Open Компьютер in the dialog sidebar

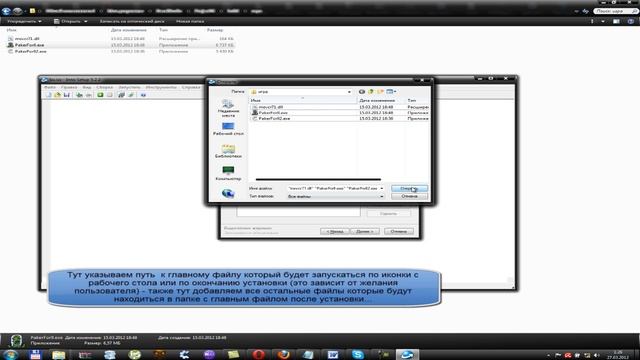point(228,173)
